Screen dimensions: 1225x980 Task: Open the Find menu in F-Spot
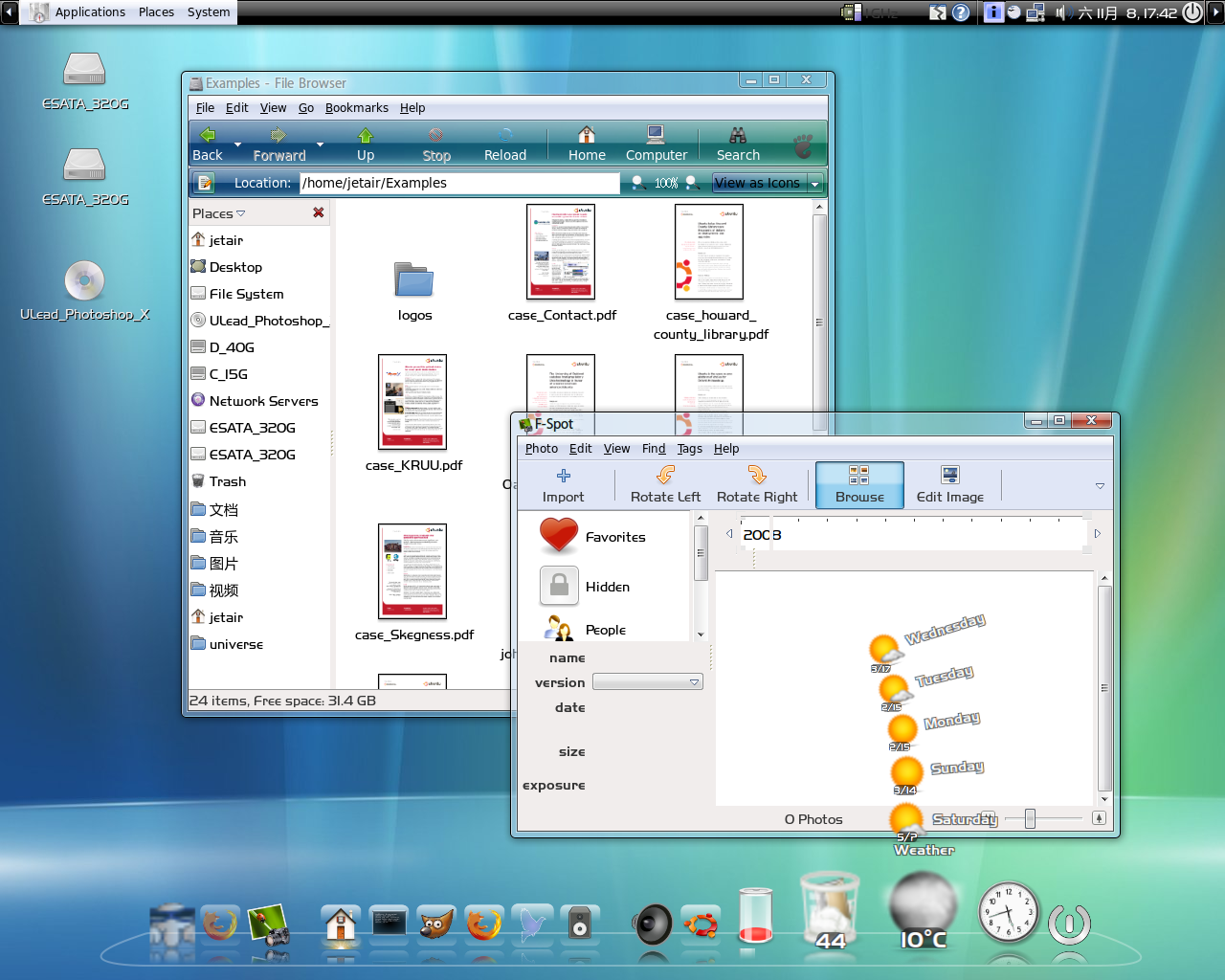click(654, 449)
